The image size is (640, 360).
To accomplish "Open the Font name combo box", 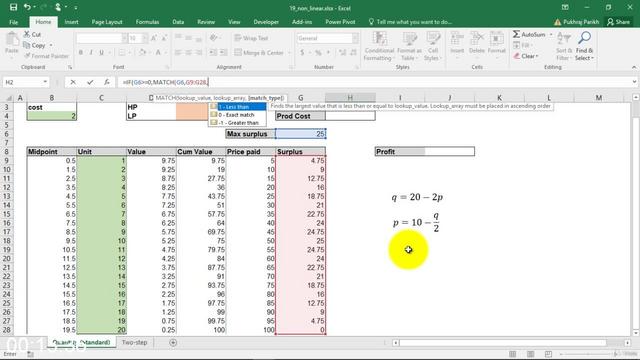I will pyautogui.click(x=102, y=38).
